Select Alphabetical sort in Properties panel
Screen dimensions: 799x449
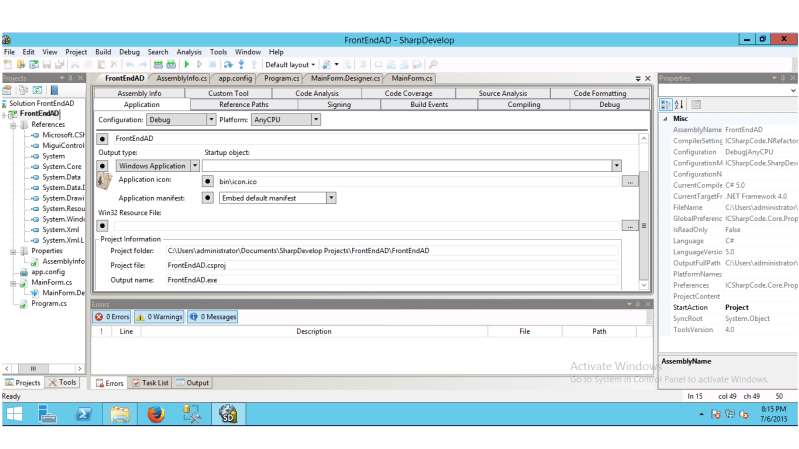pyautogui.click(x=679, y=104)
